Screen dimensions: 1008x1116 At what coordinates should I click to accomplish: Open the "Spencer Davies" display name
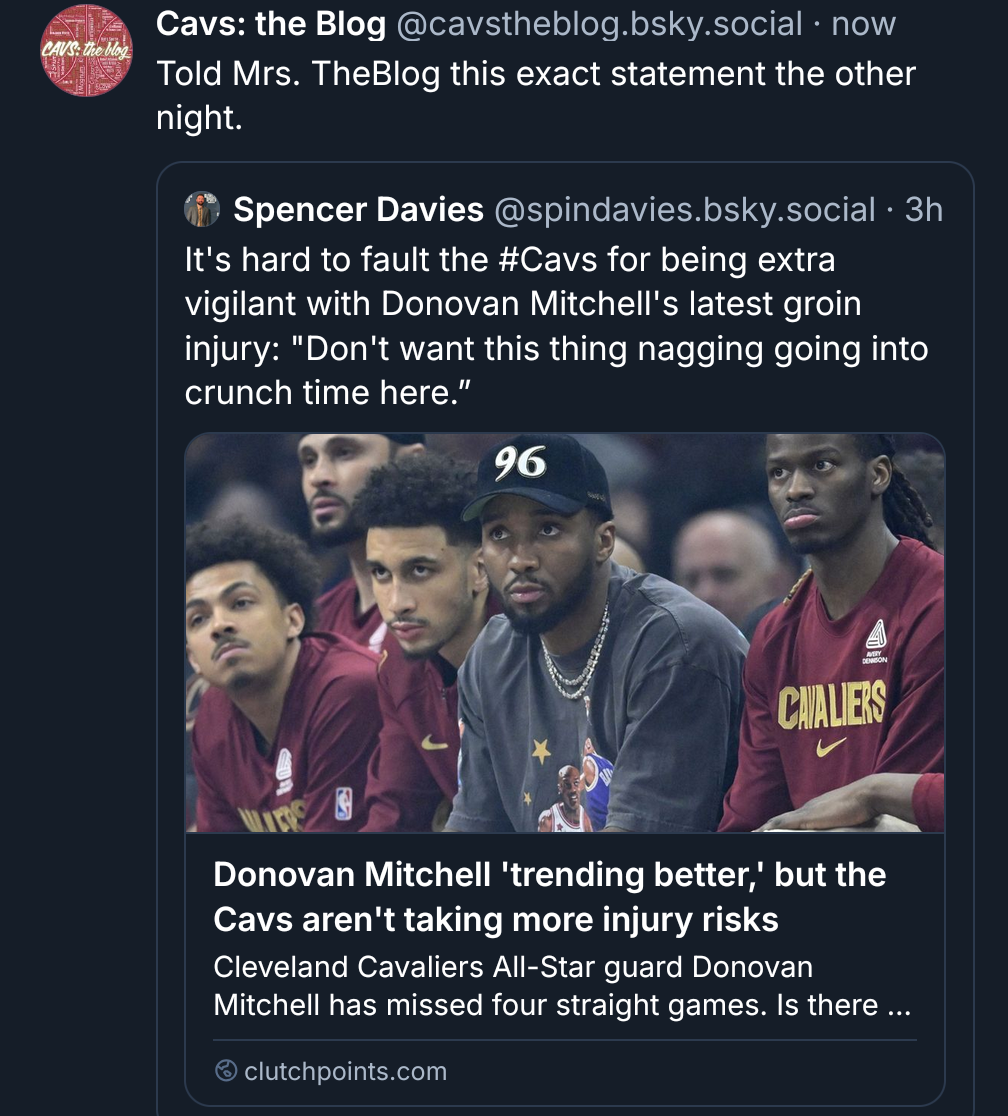pyautogui.click(x=358, y=210)
